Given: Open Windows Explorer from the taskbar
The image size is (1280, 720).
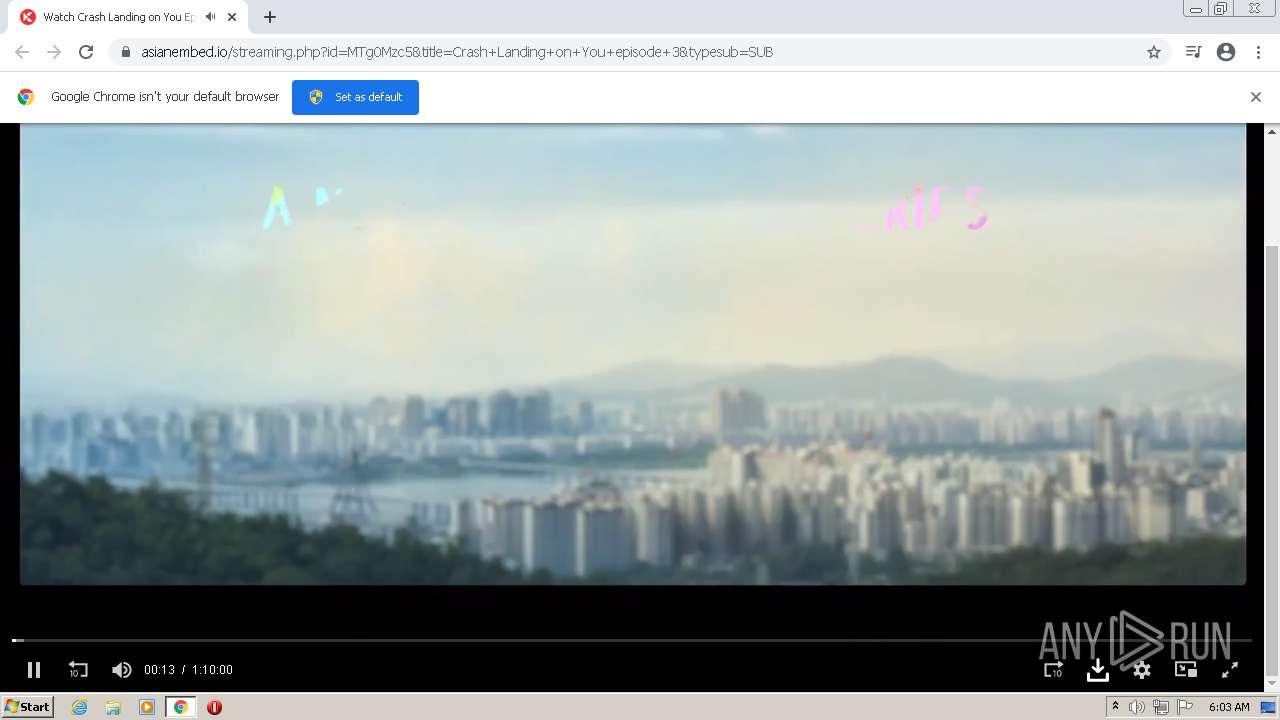Looking at the screenshot, I should 113,707.
